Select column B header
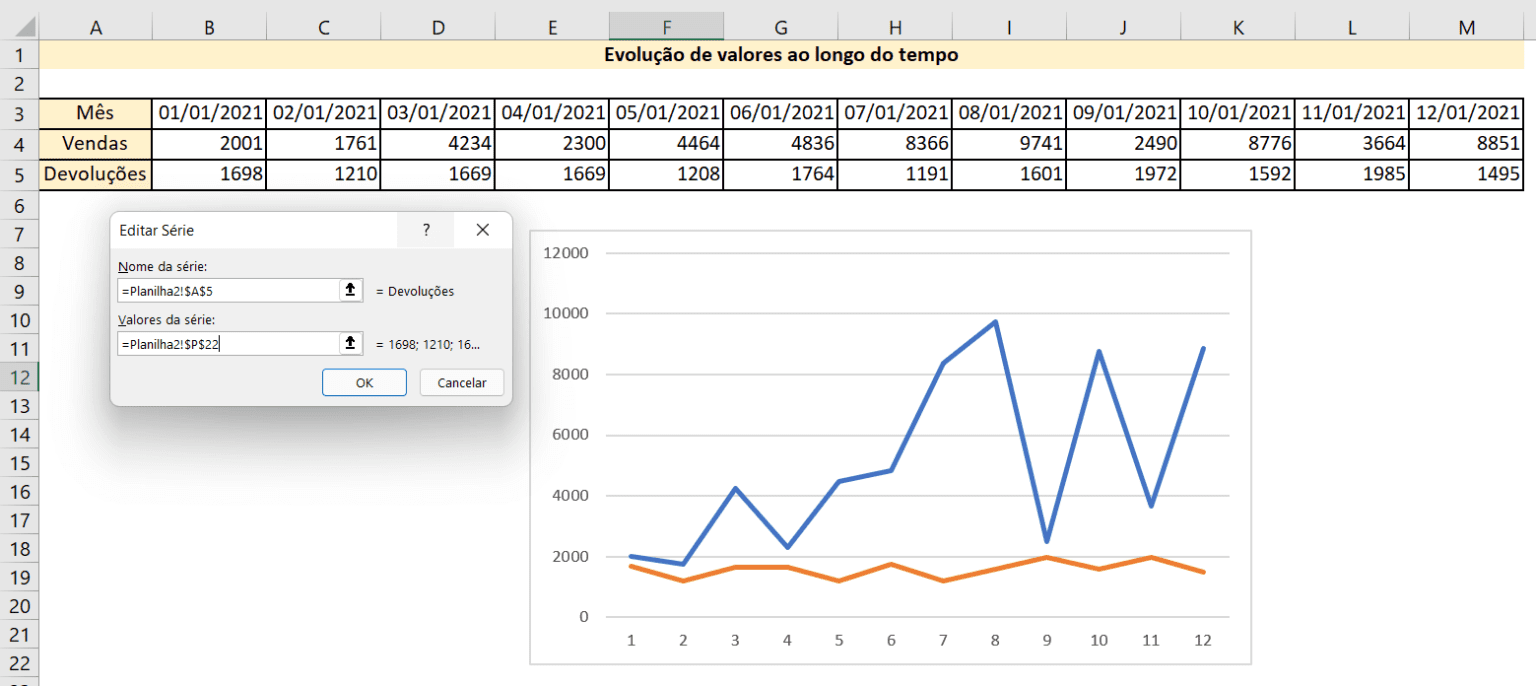Viewport: 1536px width, 686px height. click(x=209, y=28)
